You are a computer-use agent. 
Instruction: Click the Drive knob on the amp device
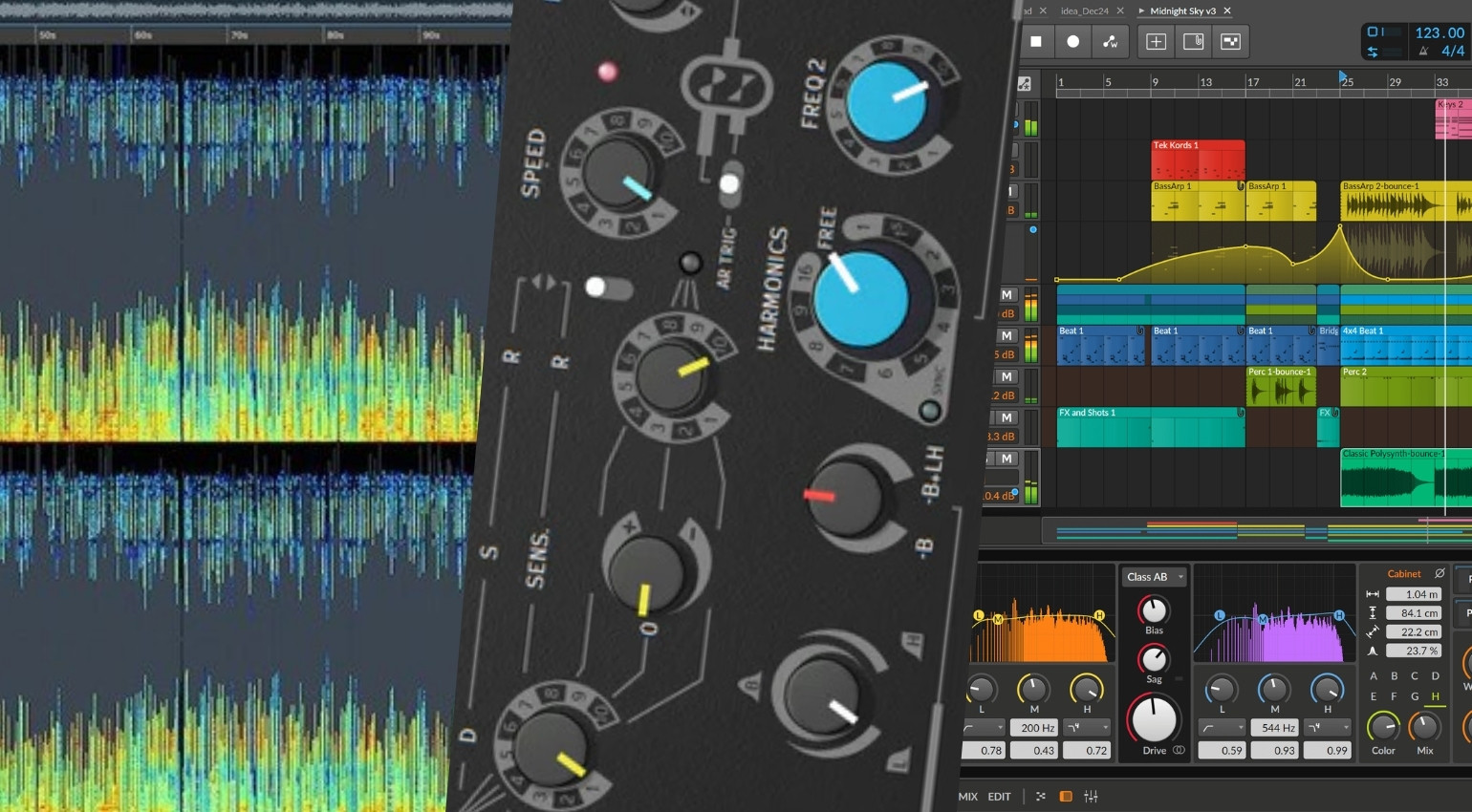click(1154, 717)
